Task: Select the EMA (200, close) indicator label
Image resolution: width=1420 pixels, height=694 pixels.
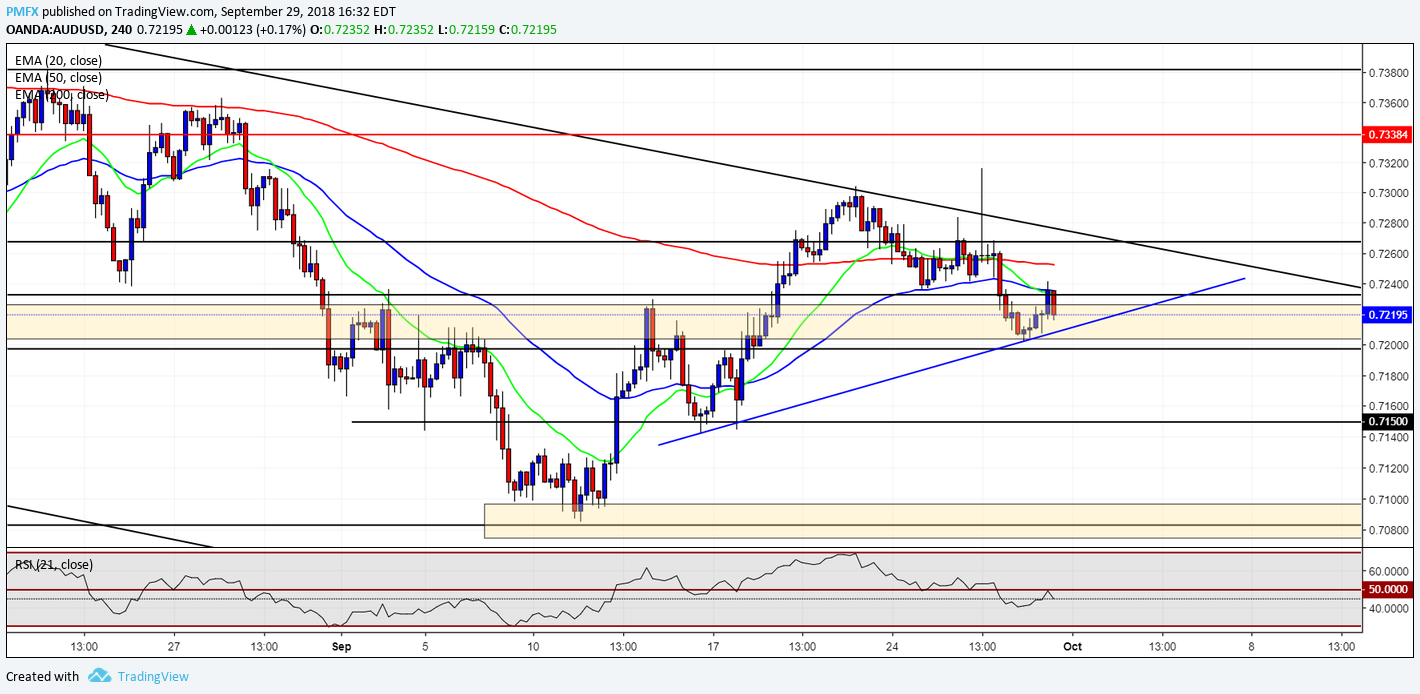Action: [61, 94]
